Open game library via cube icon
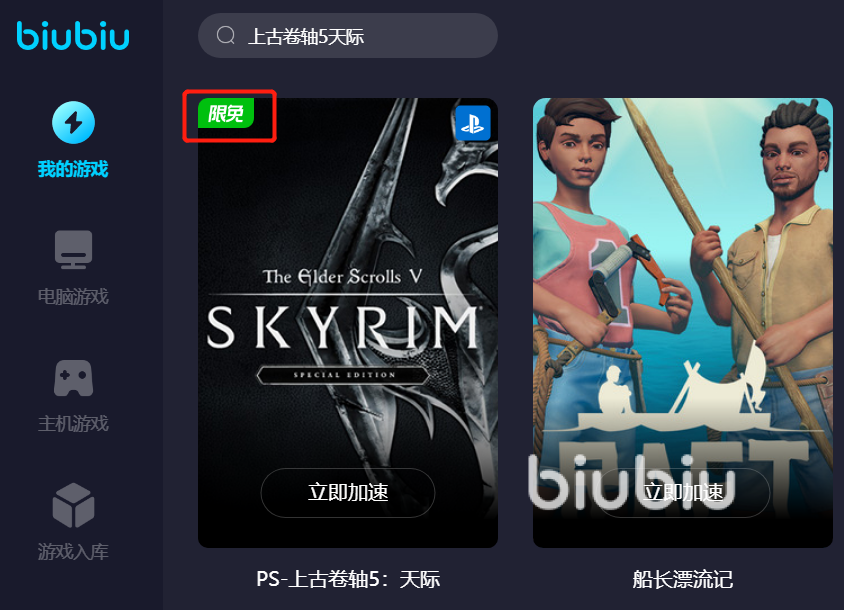This screenshot has height=610, width=844. tap(73, 505)
